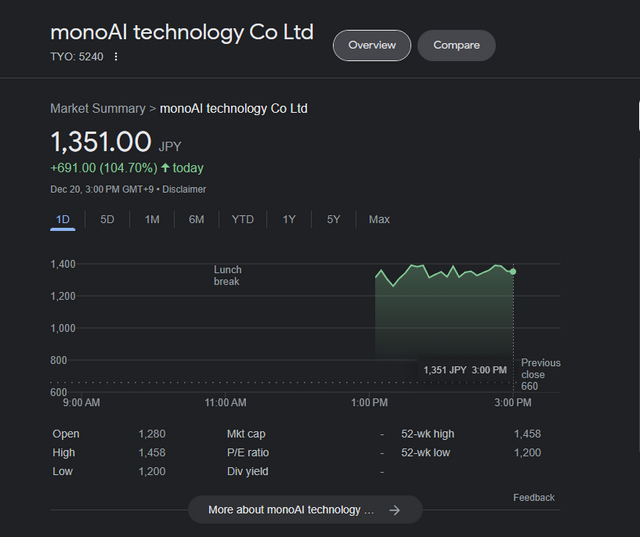Switch to the 1D time range tab

pyautogui.click(x=62, y=220)
